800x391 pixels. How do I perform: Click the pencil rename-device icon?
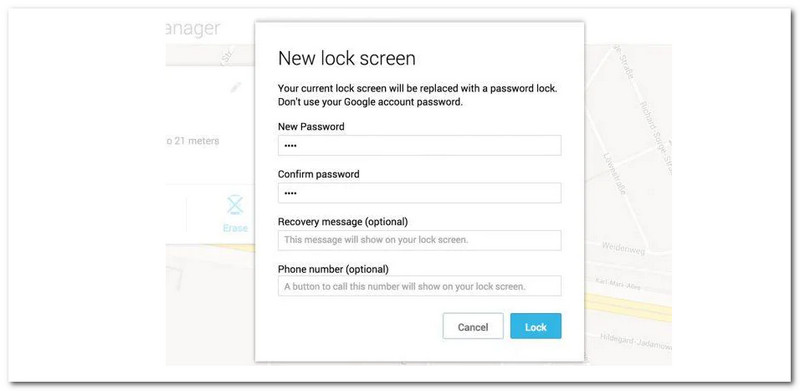235,87
